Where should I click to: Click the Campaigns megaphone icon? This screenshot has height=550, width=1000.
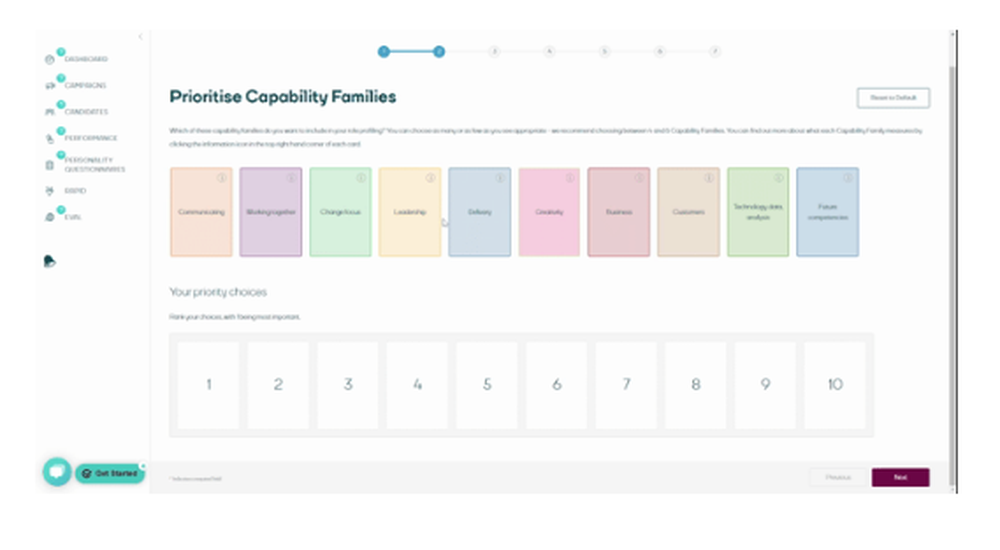coord(50,86)
